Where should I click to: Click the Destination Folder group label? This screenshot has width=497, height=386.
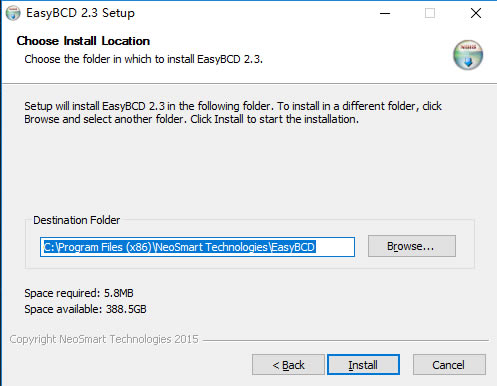pyautogui.click(x=77, y=220)
